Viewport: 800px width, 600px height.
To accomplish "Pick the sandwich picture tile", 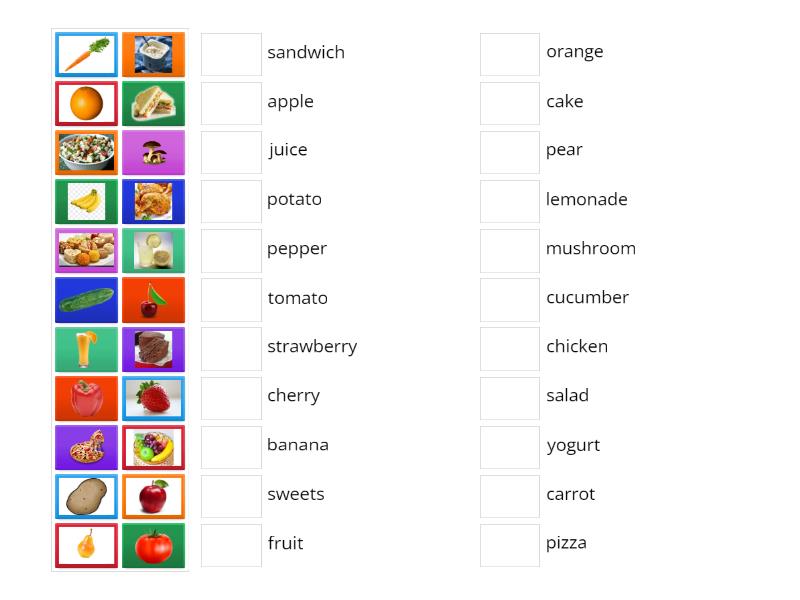I will click(153, 103).
